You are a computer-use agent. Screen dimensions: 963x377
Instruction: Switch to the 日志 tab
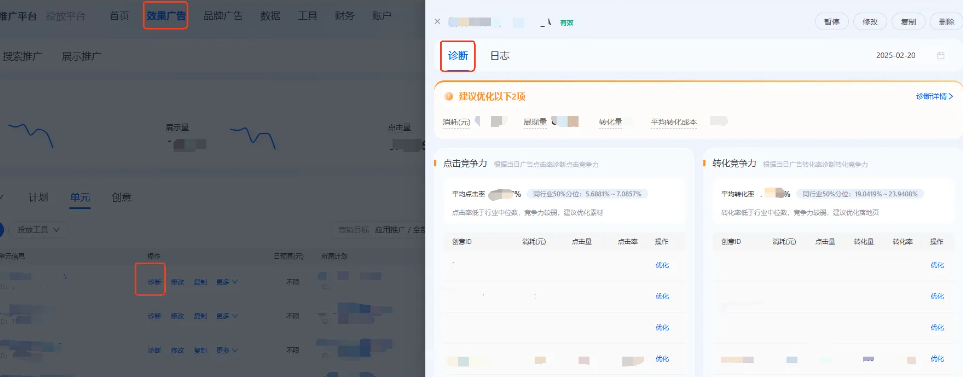(499, 56)
